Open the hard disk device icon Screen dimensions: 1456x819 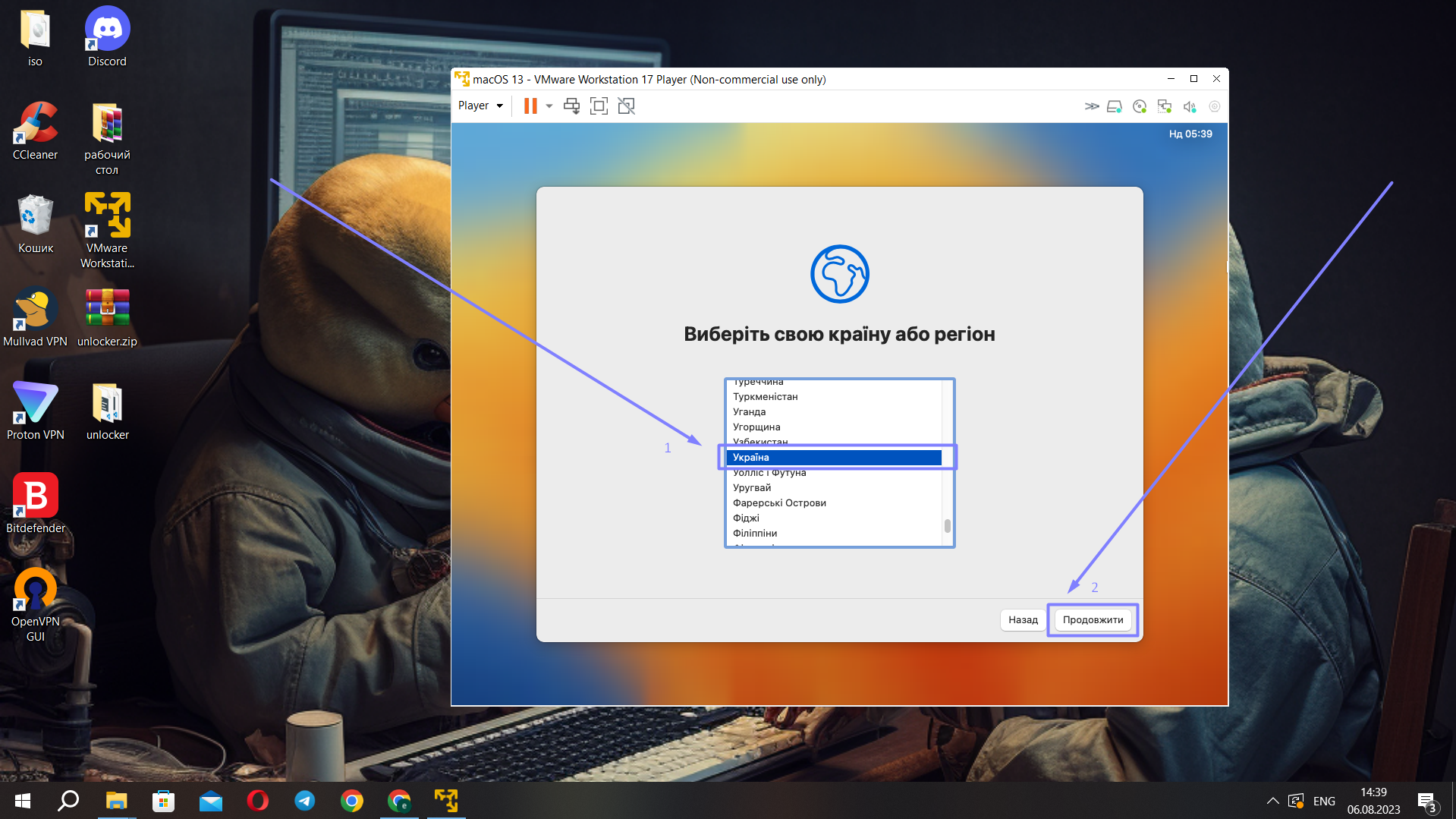click(1114, 106)
